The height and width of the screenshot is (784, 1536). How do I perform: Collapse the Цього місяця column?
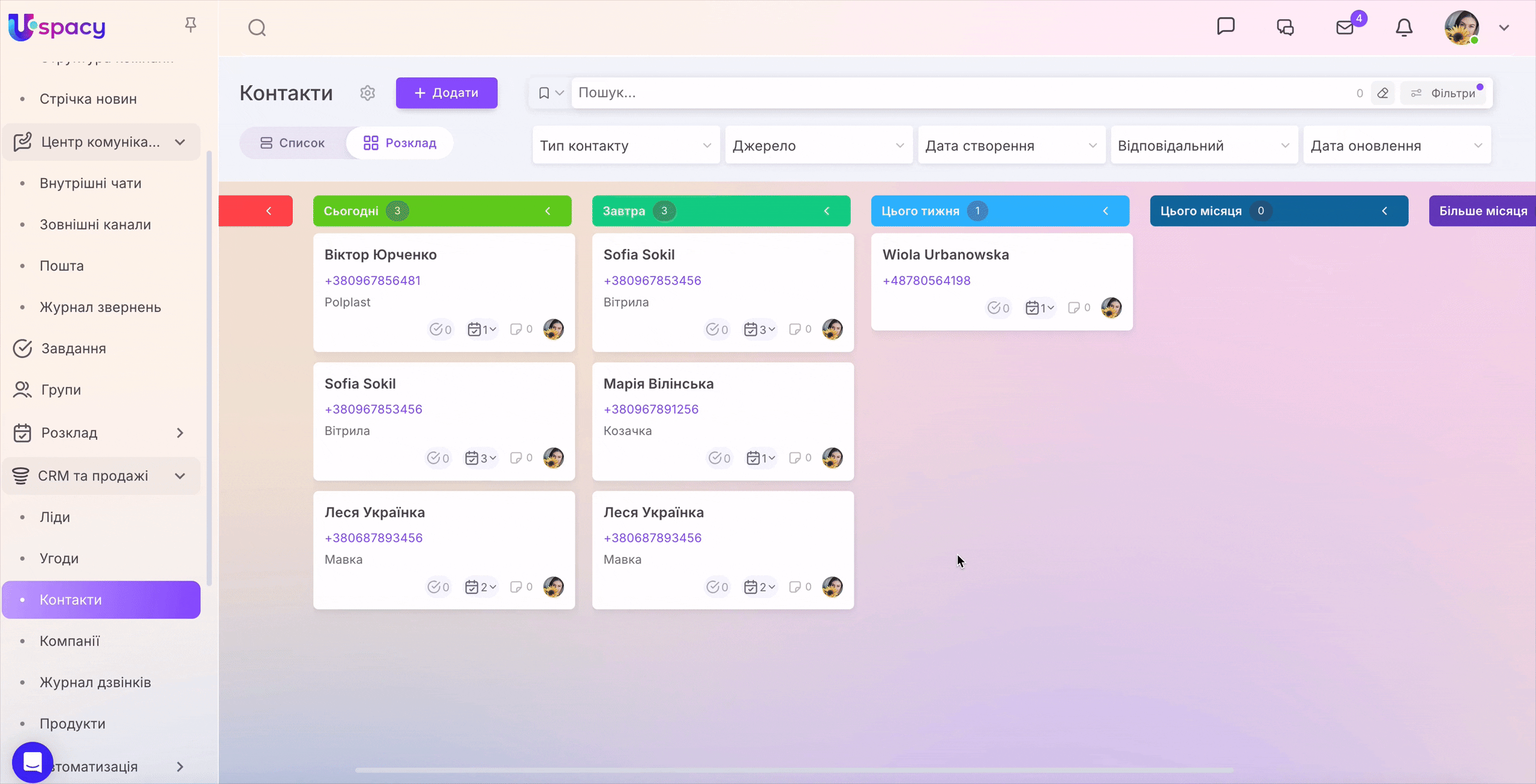point(1384,211)
